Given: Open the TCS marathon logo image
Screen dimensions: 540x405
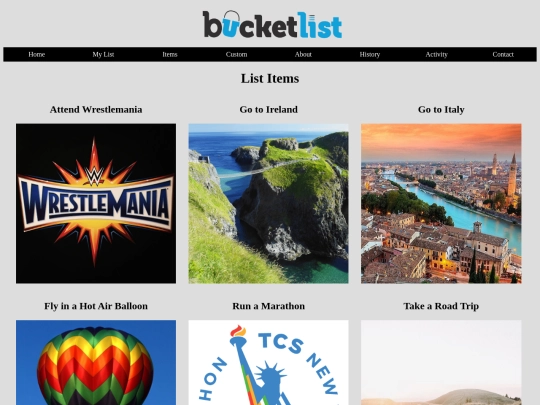Looking at the screenshot, I should [268, 363].
